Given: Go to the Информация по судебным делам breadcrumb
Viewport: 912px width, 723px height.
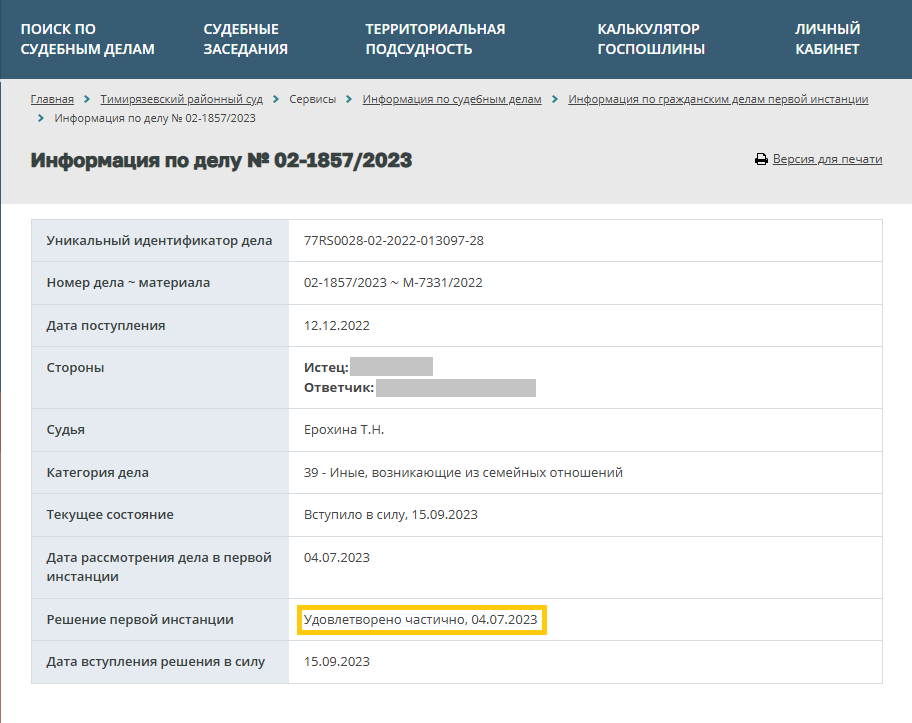Looking at the screenshot, I should click(452, 99).
